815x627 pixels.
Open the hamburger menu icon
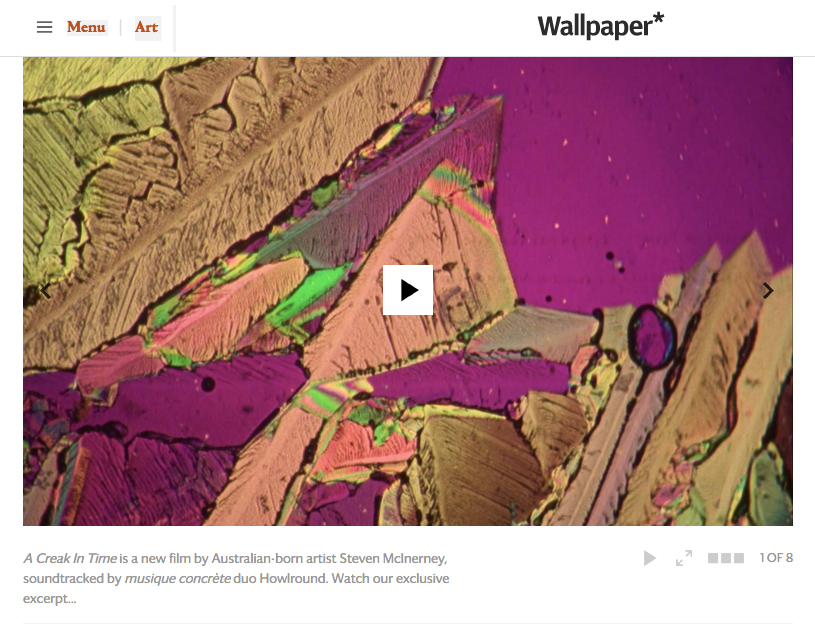[45, 27]
